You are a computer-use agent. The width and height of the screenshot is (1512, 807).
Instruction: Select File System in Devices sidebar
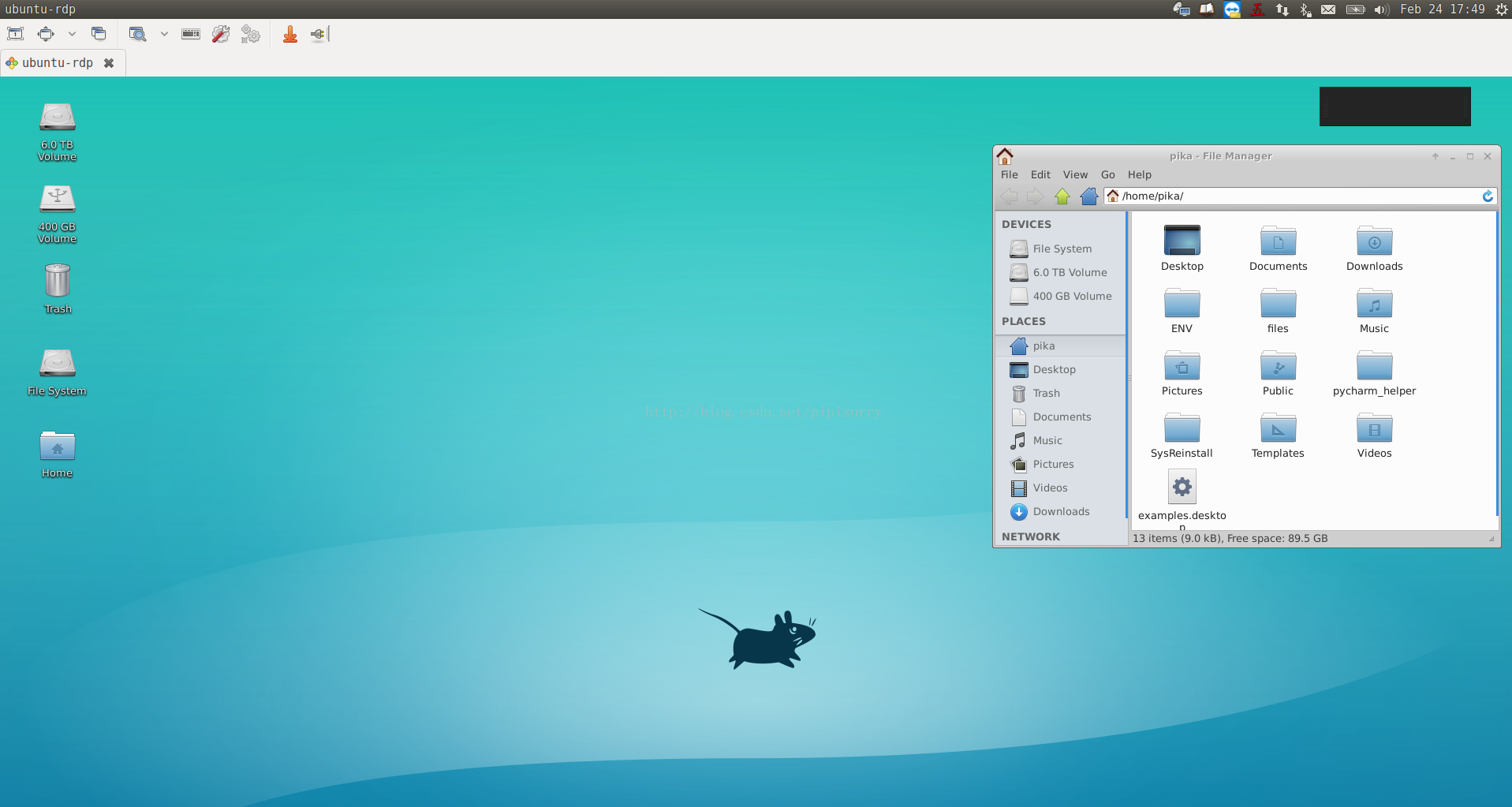click(1061, 249)
